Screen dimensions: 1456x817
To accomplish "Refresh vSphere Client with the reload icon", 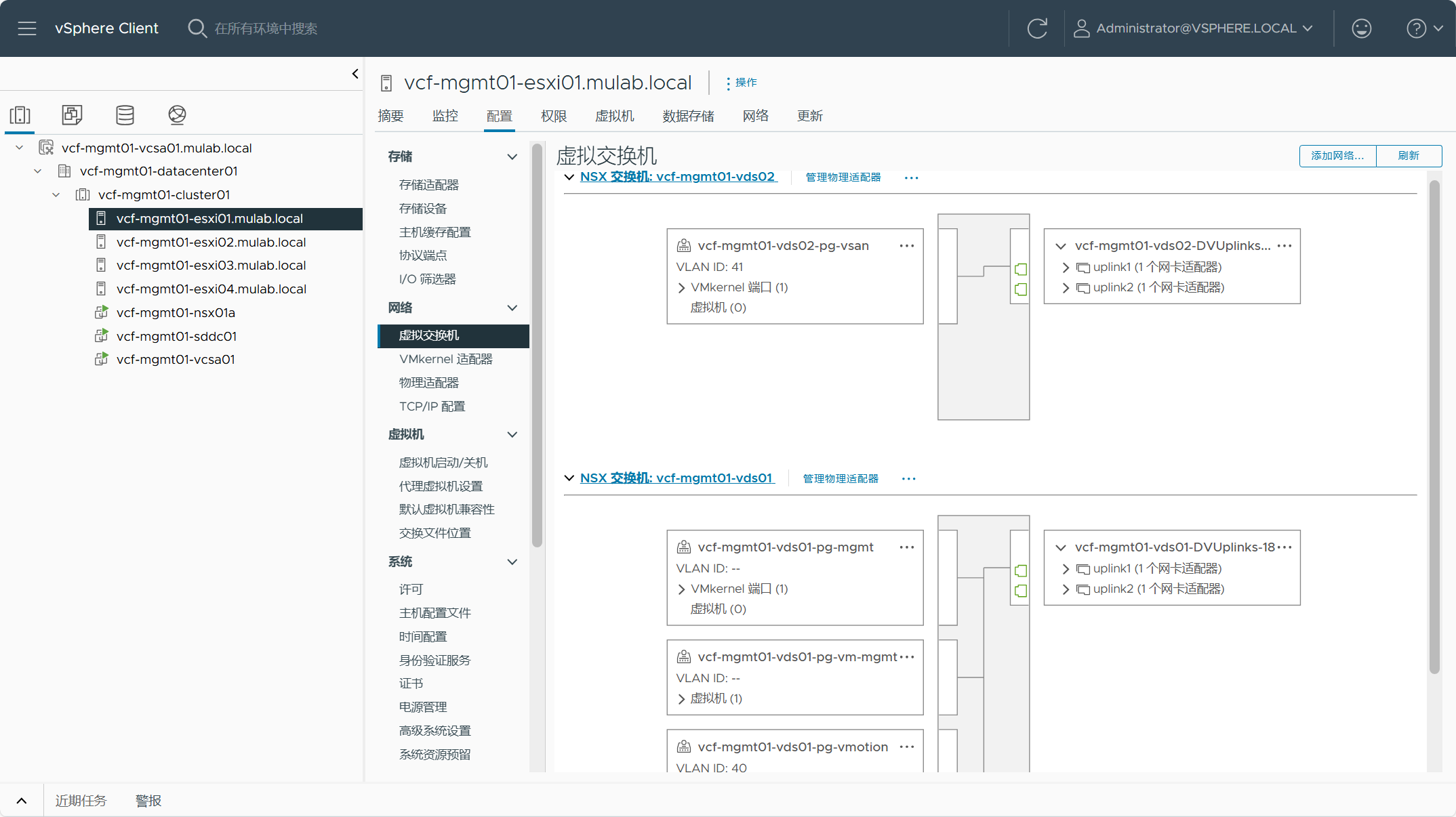I will click(x=1037, y=28).
